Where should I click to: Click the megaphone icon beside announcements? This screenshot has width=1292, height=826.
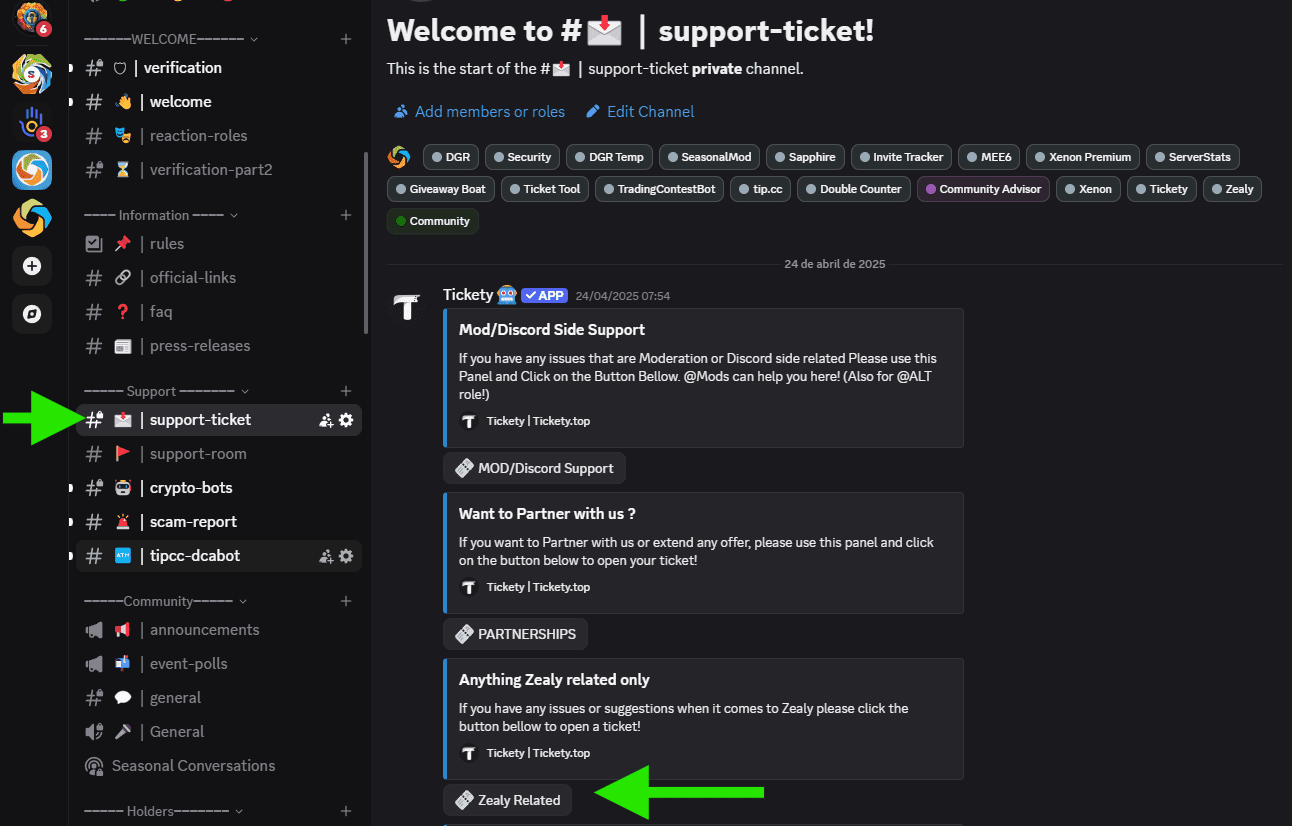pyautogui.click(x=93, y=630)
